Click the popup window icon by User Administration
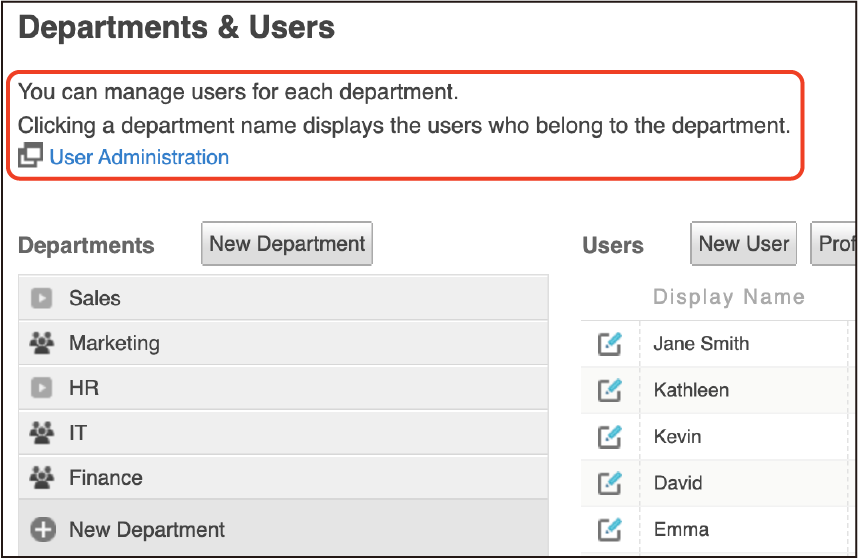The image size is (858, 558). tap(31, 156)
